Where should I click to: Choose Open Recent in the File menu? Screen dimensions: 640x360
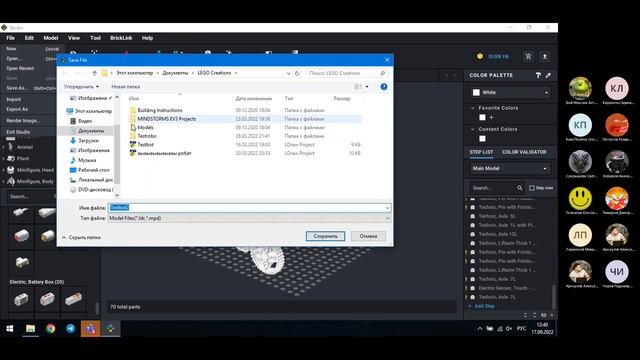[x=20, y=69]
